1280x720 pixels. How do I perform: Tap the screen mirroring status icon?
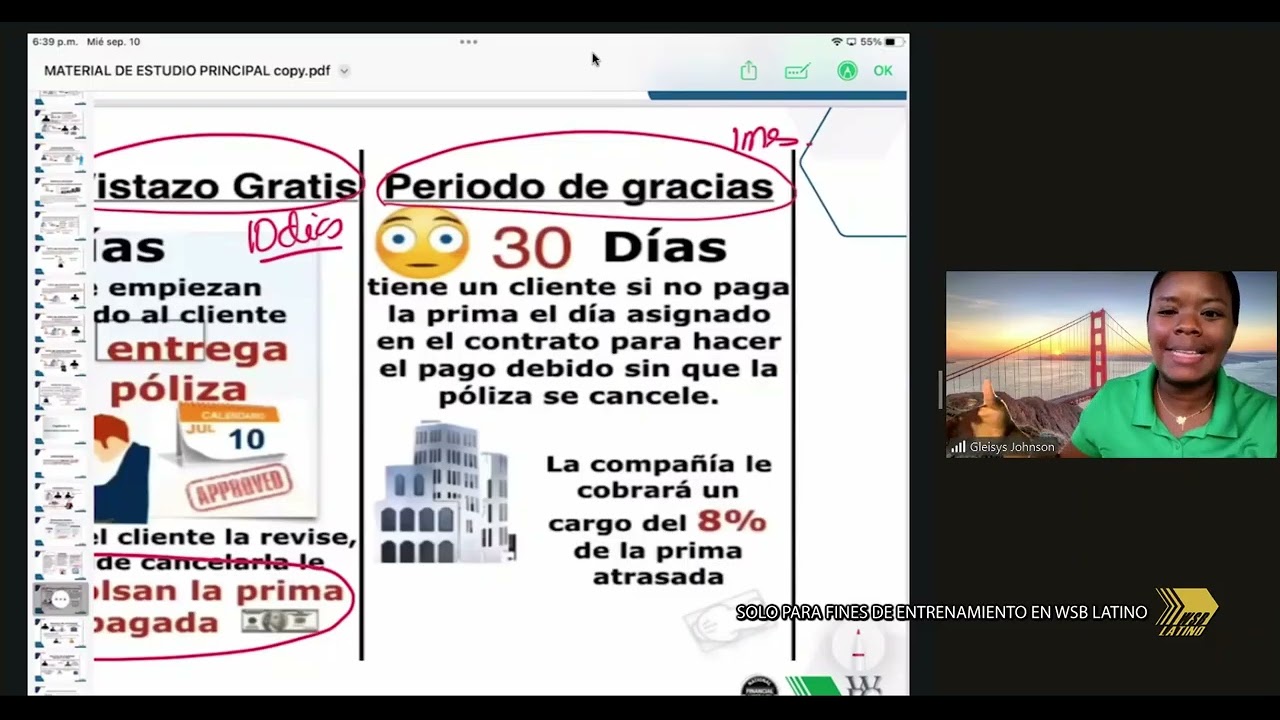click(851, 42)
